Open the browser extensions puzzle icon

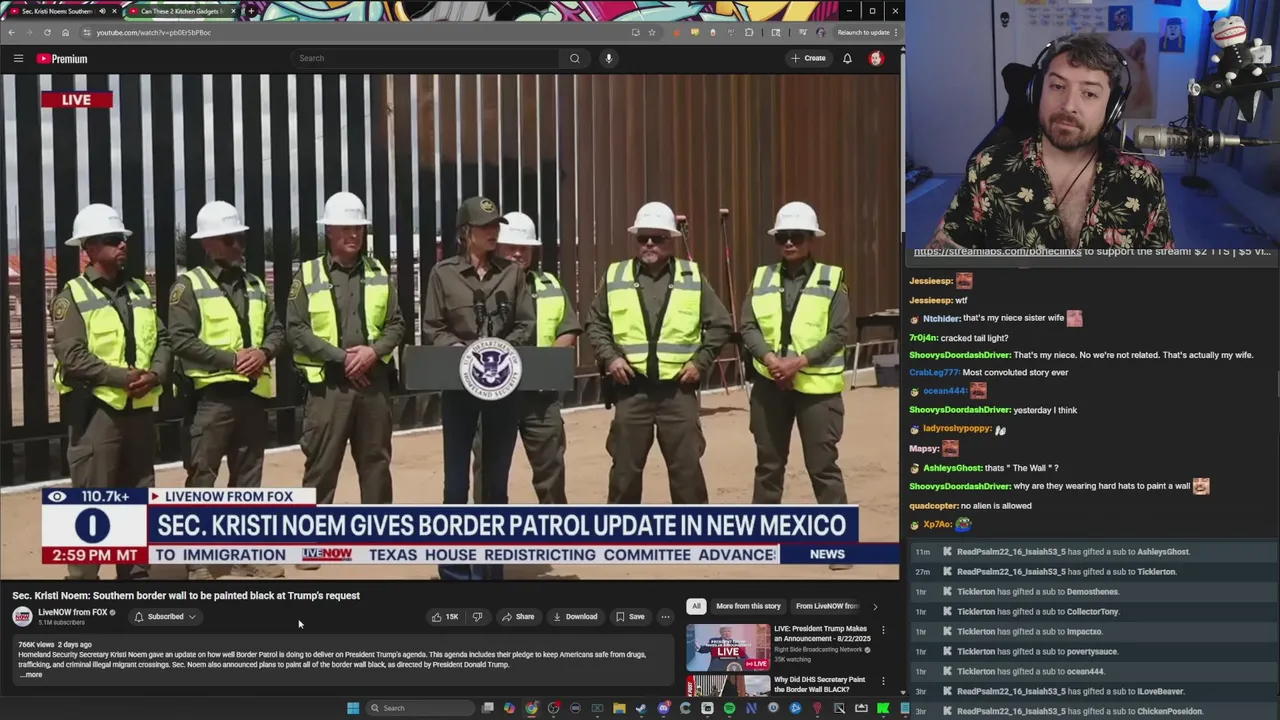click(749, 32)
